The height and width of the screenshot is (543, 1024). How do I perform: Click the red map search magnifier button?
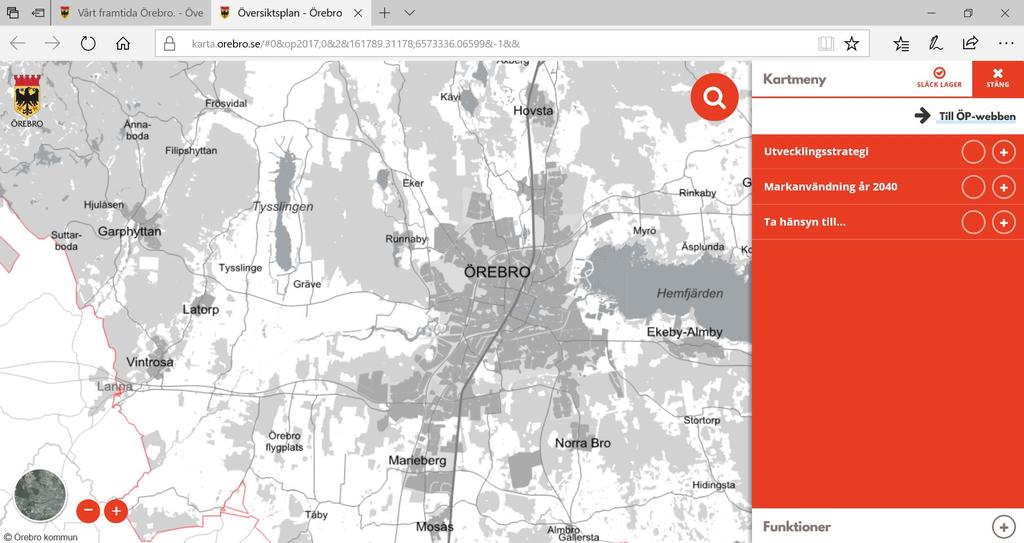[x=714, y=97]
